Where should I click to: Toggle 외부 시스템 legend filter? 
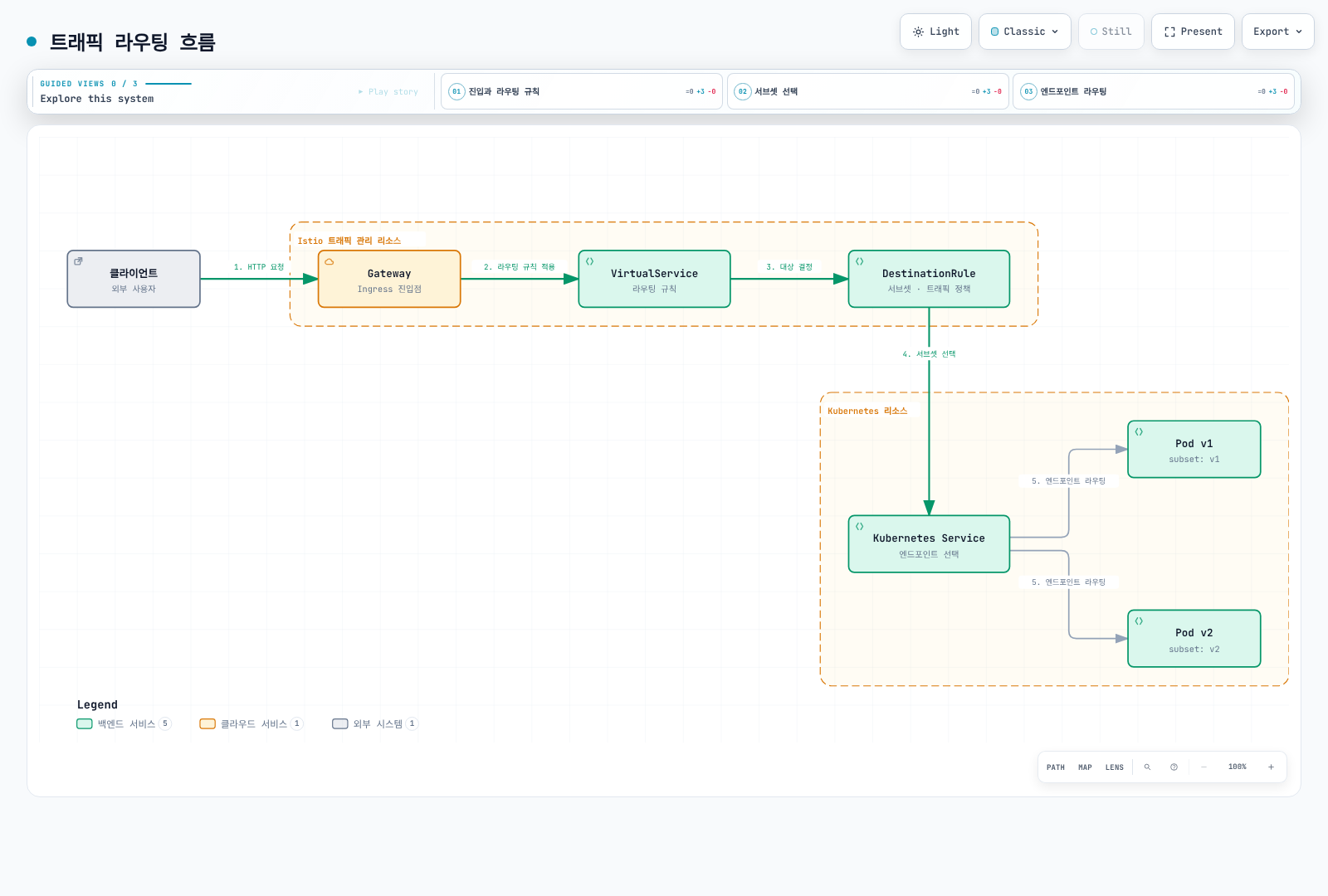click(375, 723)
